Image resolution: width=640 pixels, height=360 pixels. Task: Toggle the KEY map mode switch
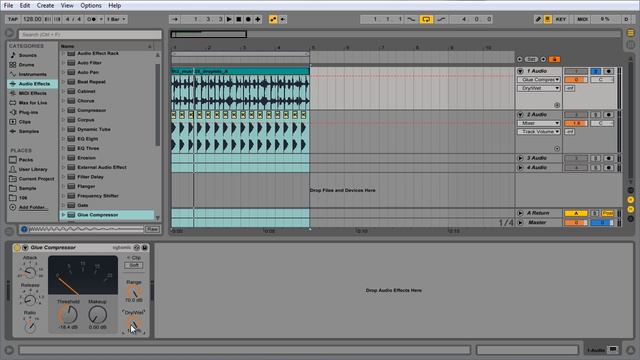coord(561,19)
